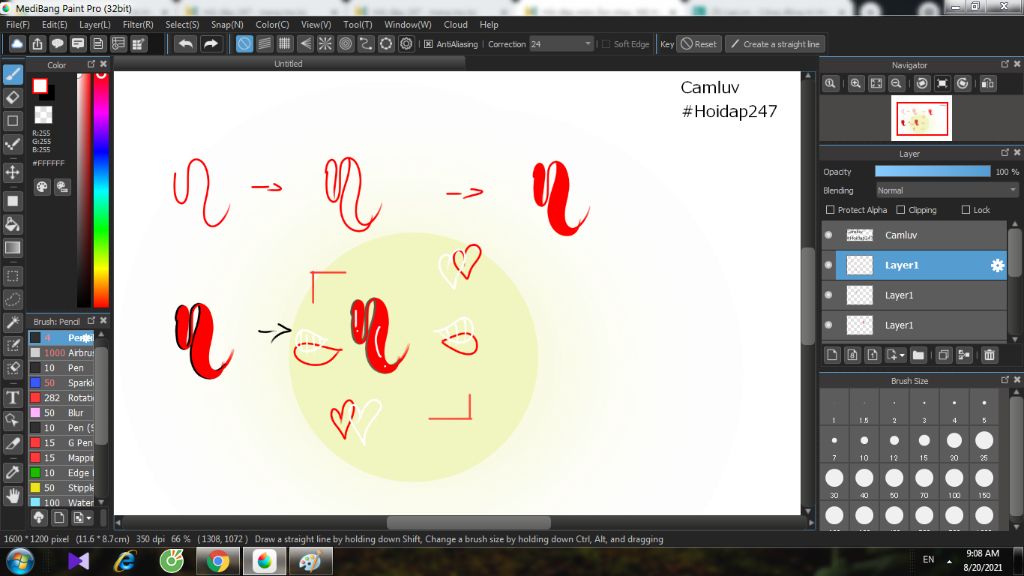Click the Redo arrow
1024x576 pixels.
210,44
